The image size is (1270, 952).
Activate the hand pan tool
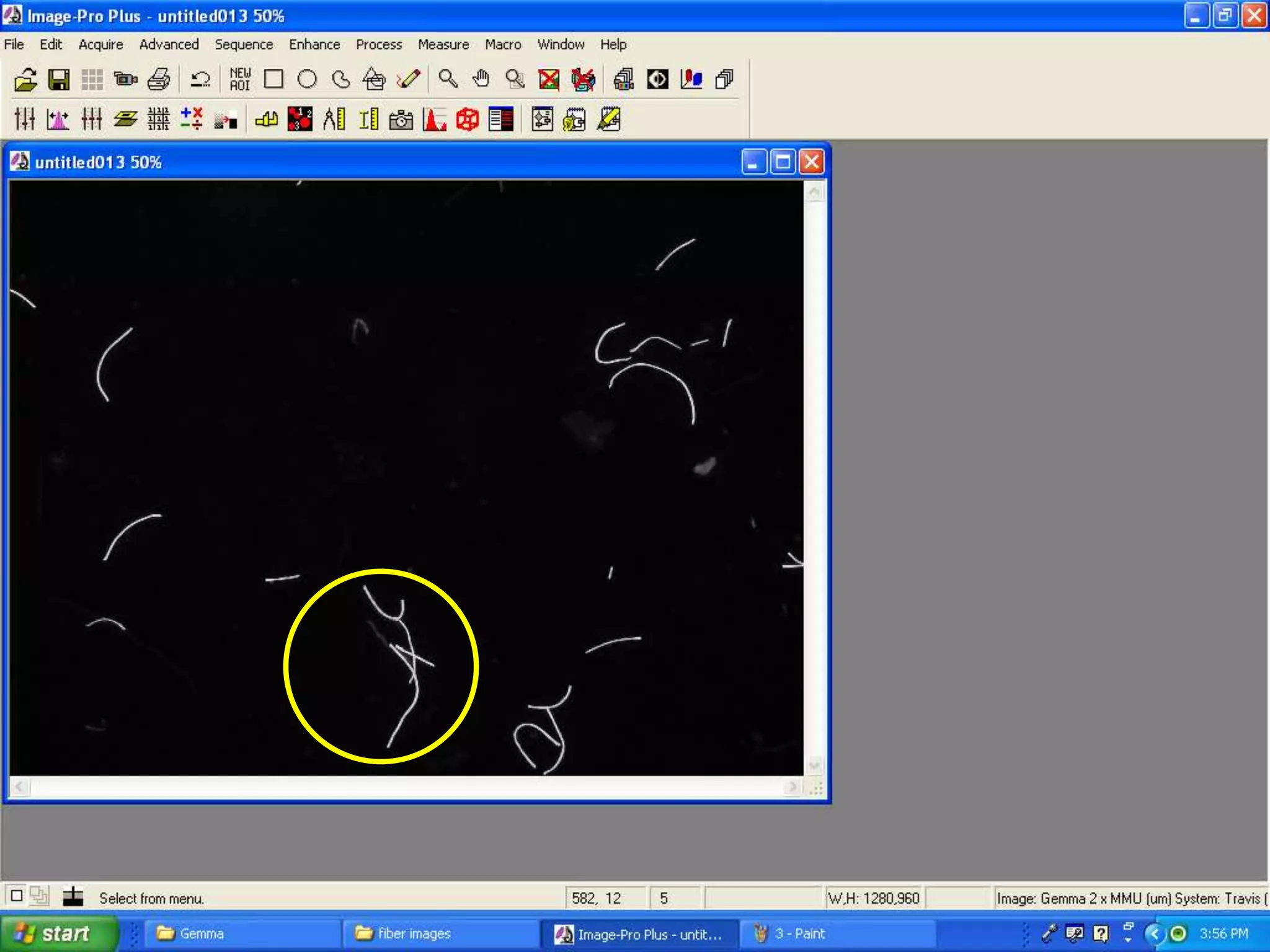pyautogui.click(x=481, y=79)
